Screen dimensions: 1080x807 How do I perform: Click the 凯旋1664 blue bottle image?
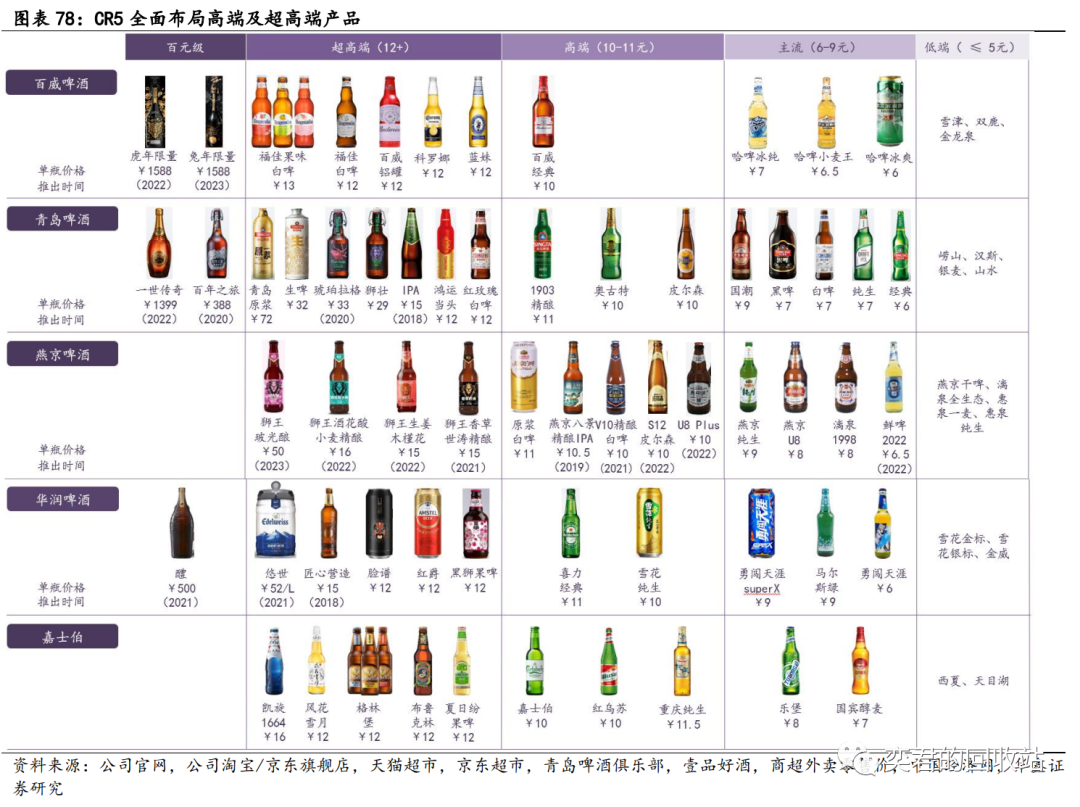pyautogui.click(x=273, y=661)
